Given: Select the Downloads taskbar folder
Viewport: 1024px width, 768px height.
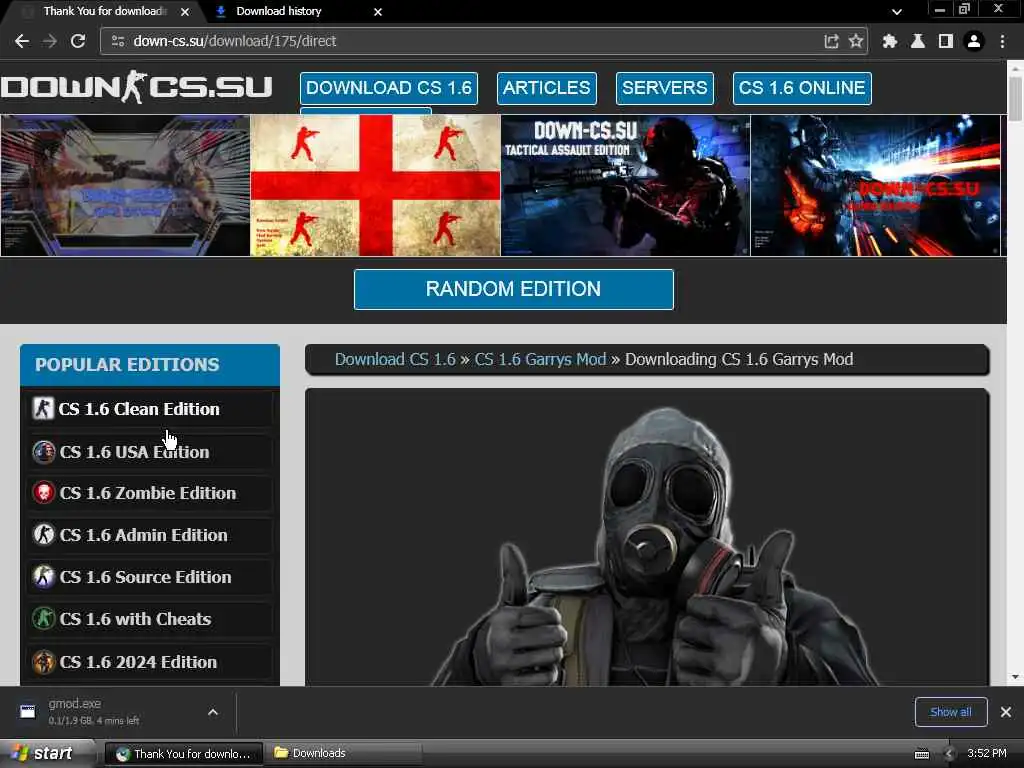Looking at the screenshot, I should tap(343, 754).
